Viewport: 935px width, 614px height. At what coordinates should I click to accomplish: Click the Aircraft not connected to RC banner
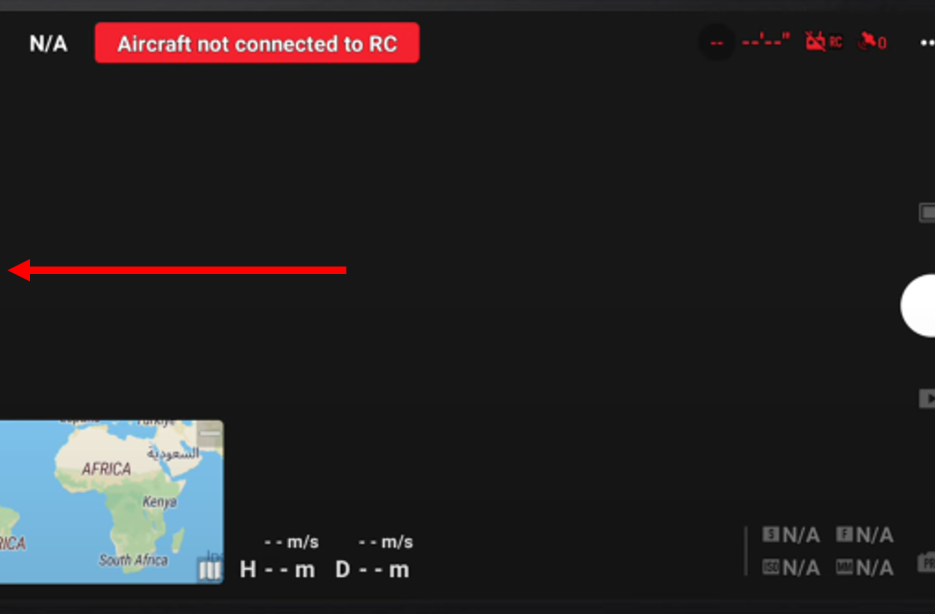pyautogui.click(x=257, y=43)
